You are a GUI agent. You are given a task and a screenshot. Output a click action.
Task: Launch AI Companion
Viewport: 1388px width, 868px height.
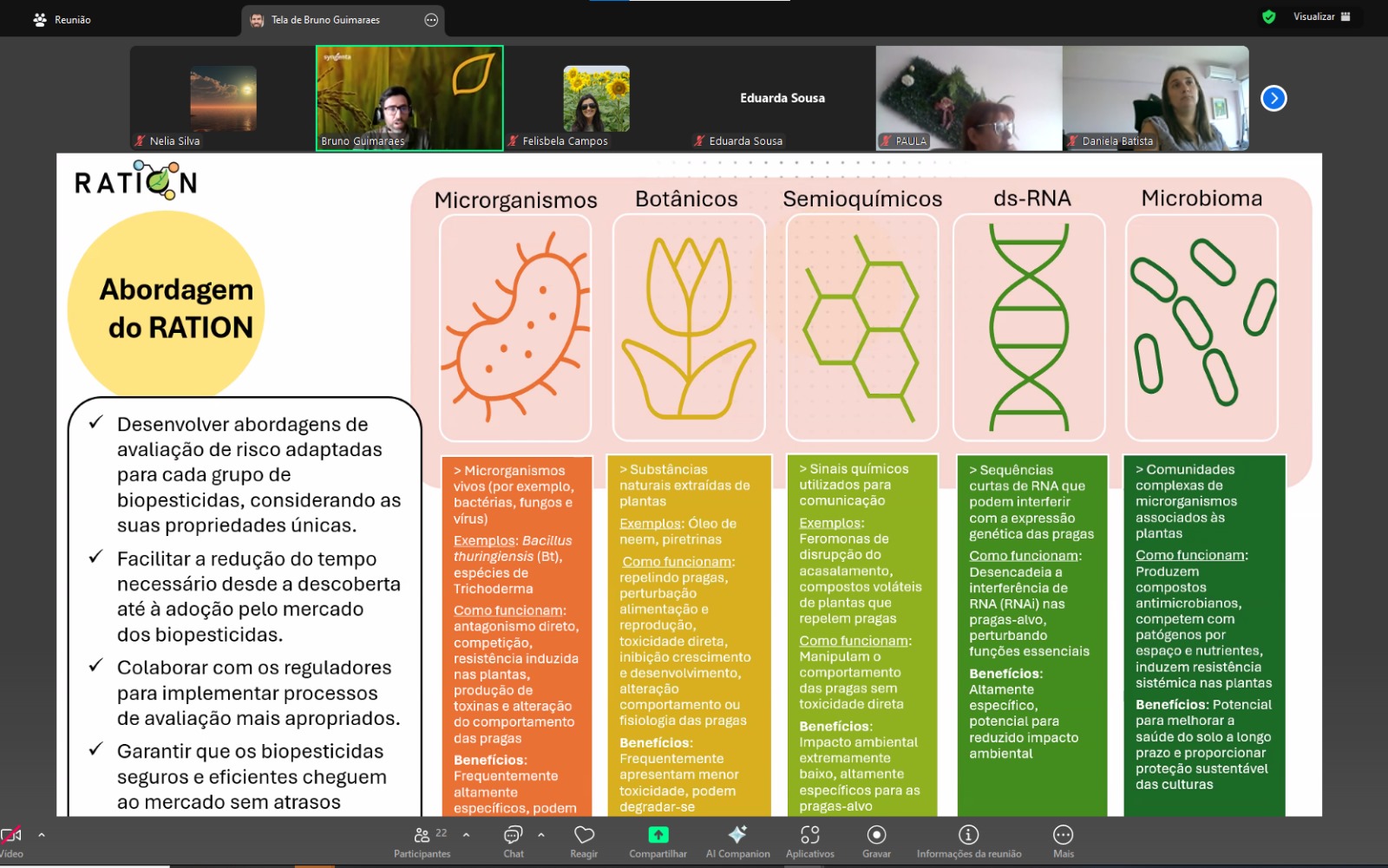pos(737,835)
